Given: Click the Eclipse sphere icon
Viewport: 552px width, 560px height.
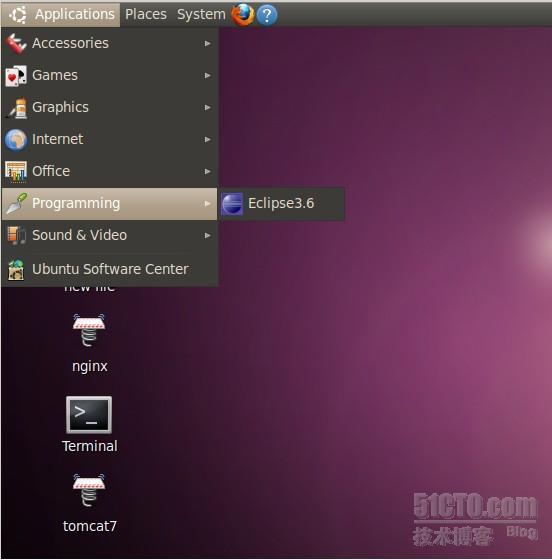Looking at the screenshot, I should click(232, 204).
